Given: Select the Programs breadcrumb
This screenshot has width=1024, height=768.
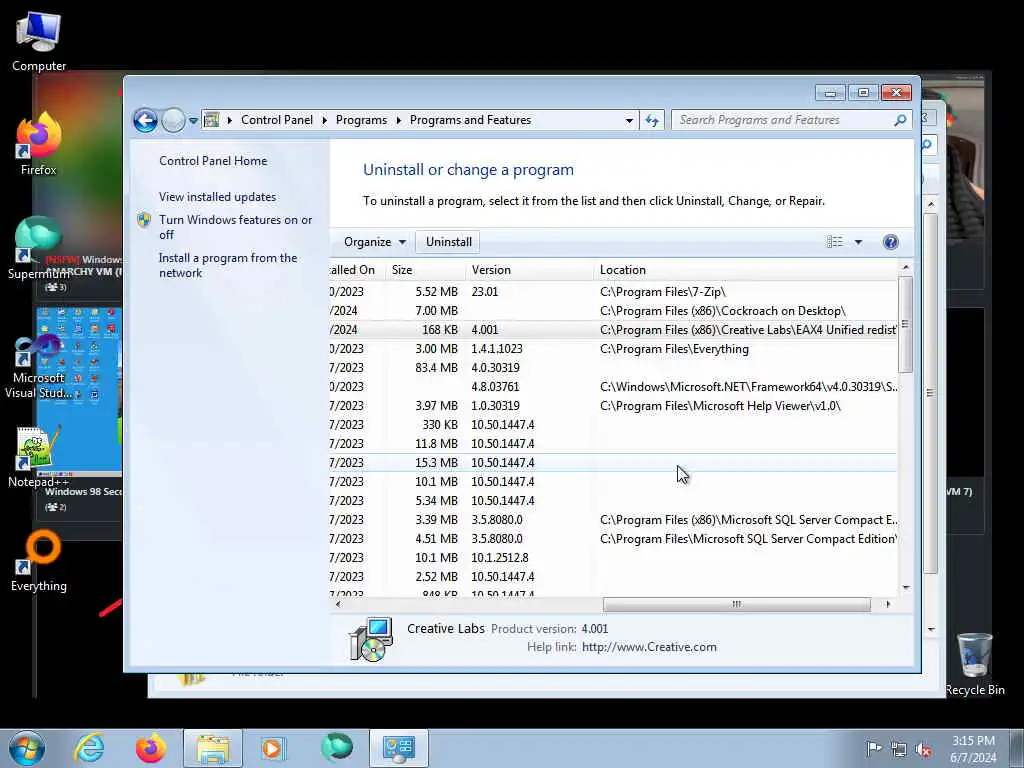Looking at the screenshot, I should pos(361,120).
